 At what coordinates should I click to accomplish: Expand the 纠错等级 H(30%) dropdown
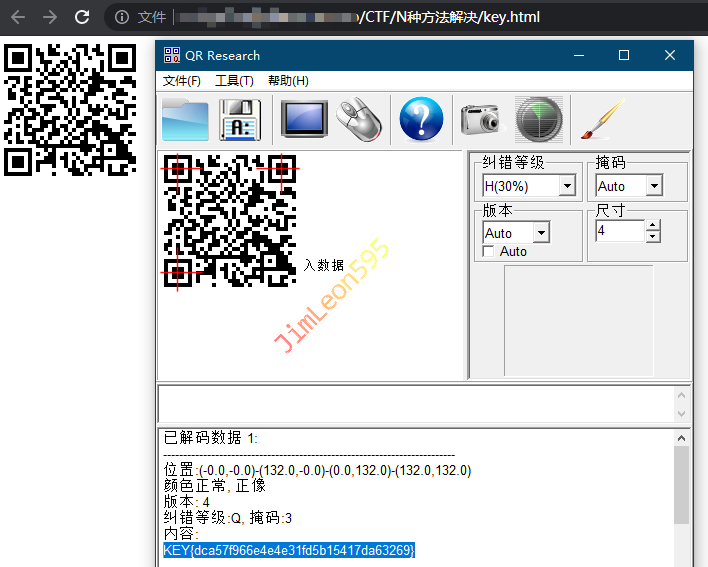567,186
